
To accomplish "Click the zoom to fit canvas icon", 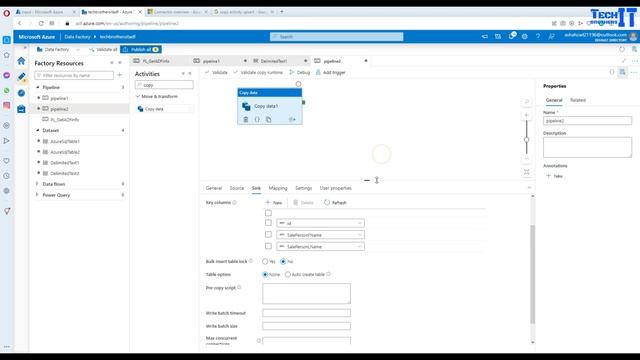I will (527, 172).
